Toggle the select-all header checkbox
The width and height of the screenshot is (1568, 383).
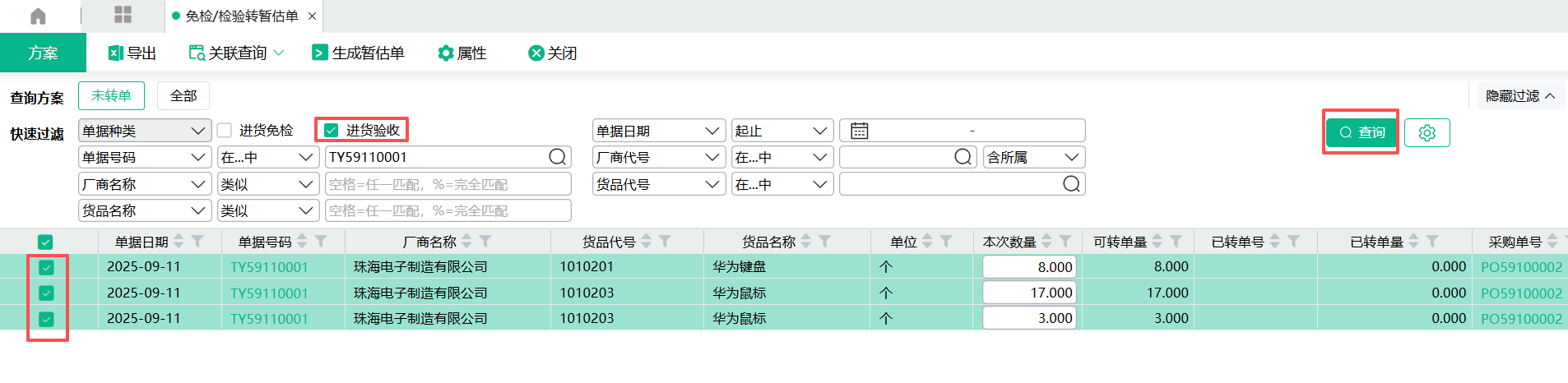[x=45, y=242]
